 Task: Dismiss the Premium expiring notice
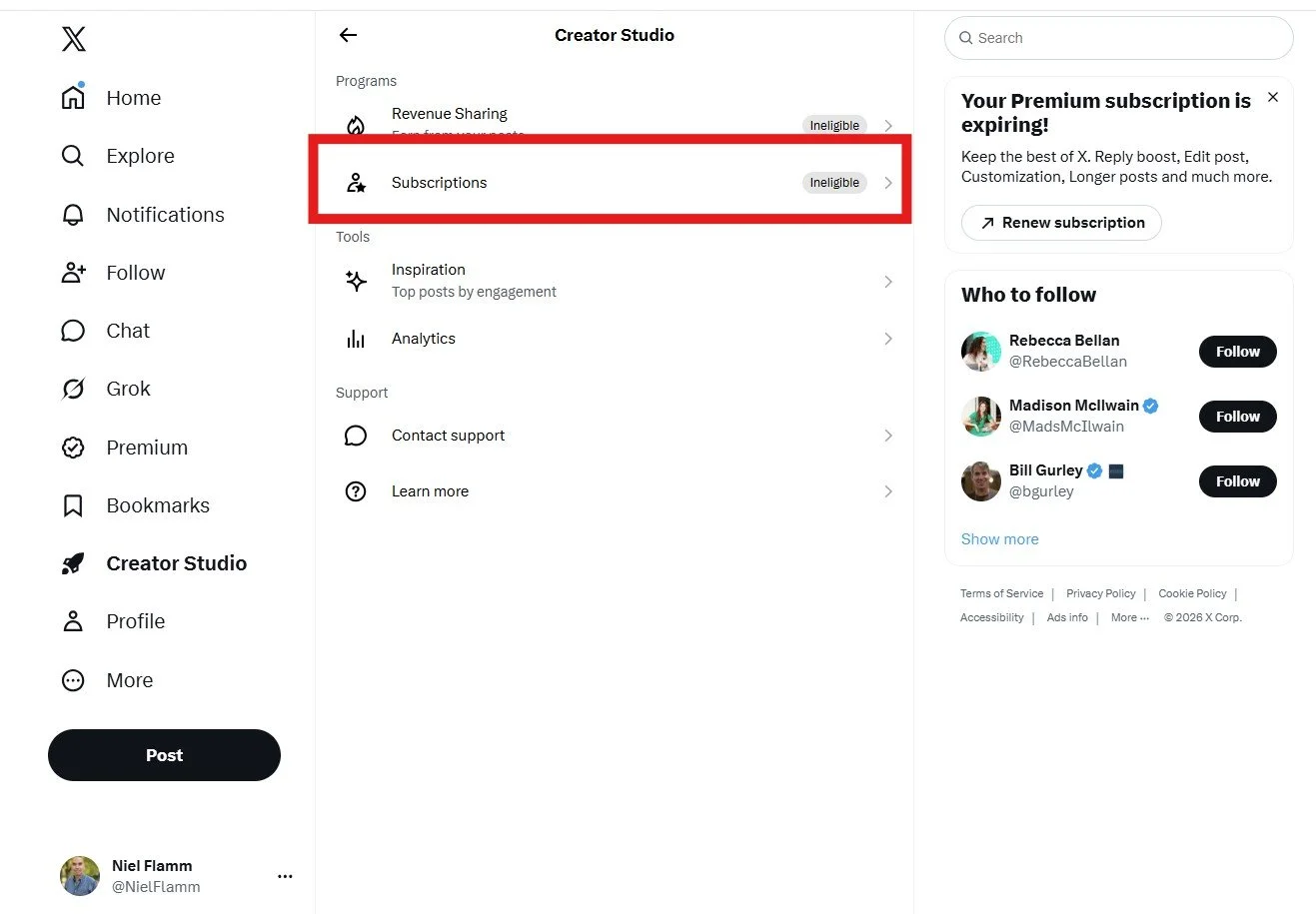(1273, 97)
